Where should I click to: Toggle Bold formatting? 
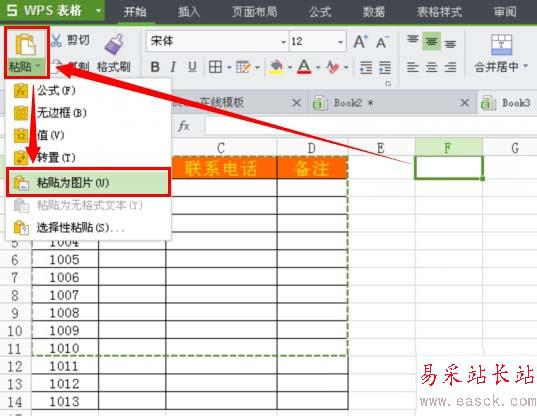(155, 67)
